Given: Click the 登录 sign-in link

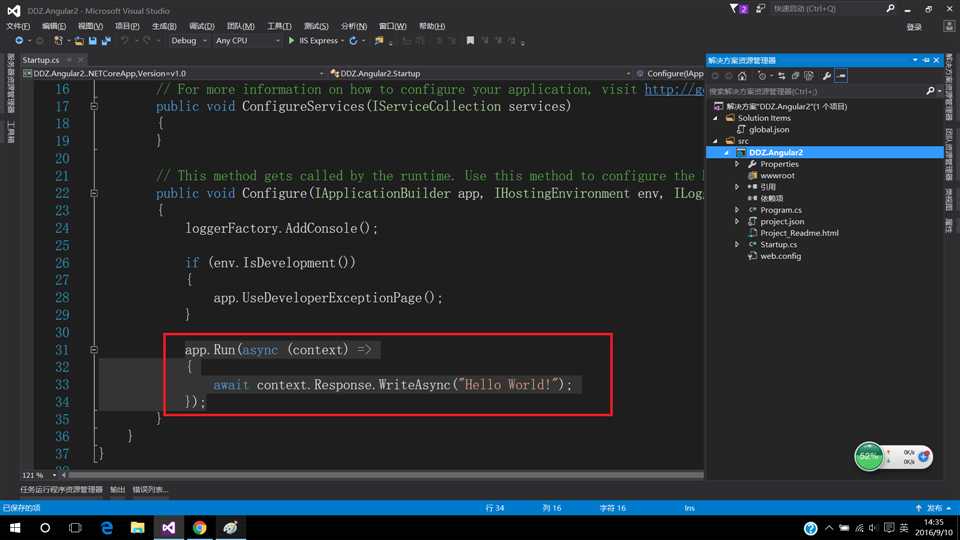Looking at the screenshot, I should [x=914, y=27].
